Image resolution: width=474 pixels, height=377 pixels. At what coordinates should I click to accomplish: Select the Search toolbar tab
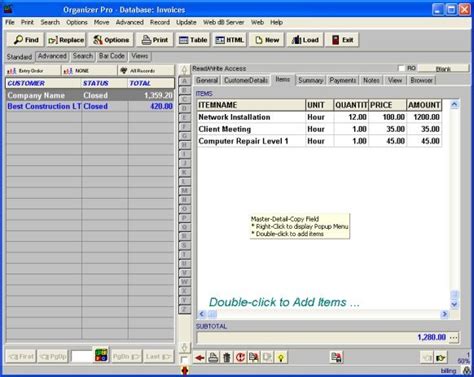point(83,56)
